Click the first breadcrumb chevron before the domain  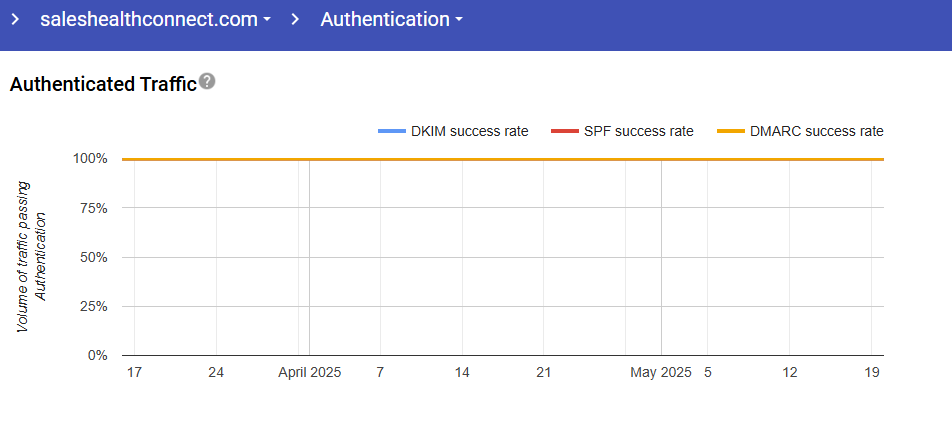pyautogui.click(x=15, y=19)
